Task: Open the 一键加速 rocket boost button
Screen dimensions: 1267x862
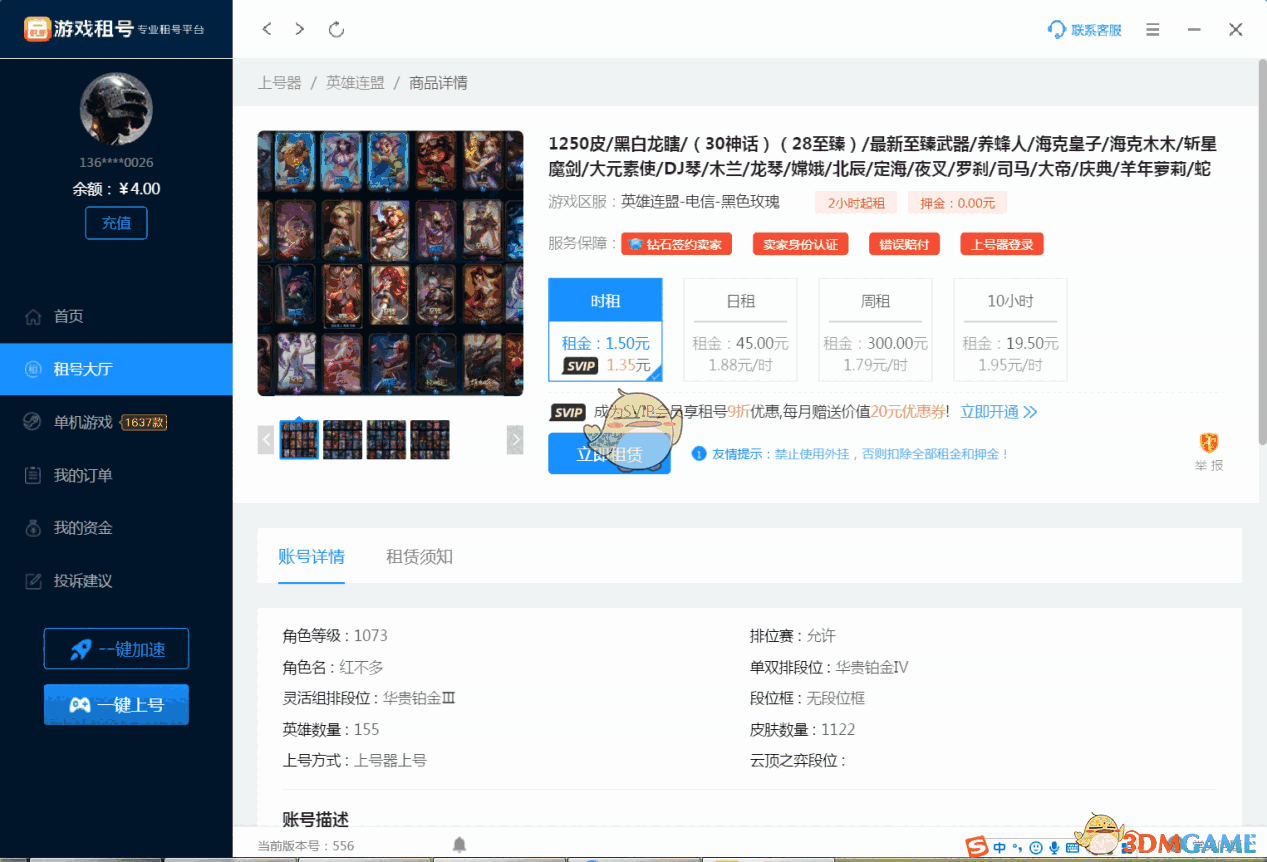Action: tap(116, 648)
